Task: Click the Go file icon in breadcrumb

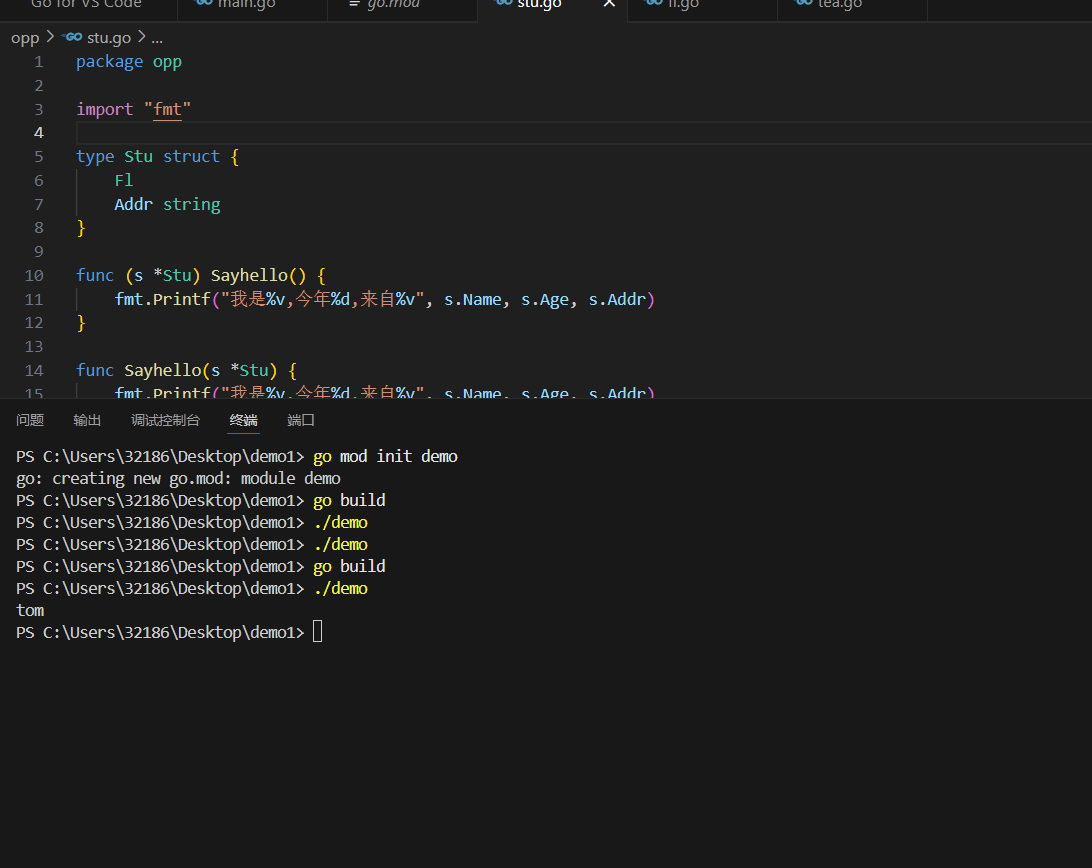Action: pos(72,37)
